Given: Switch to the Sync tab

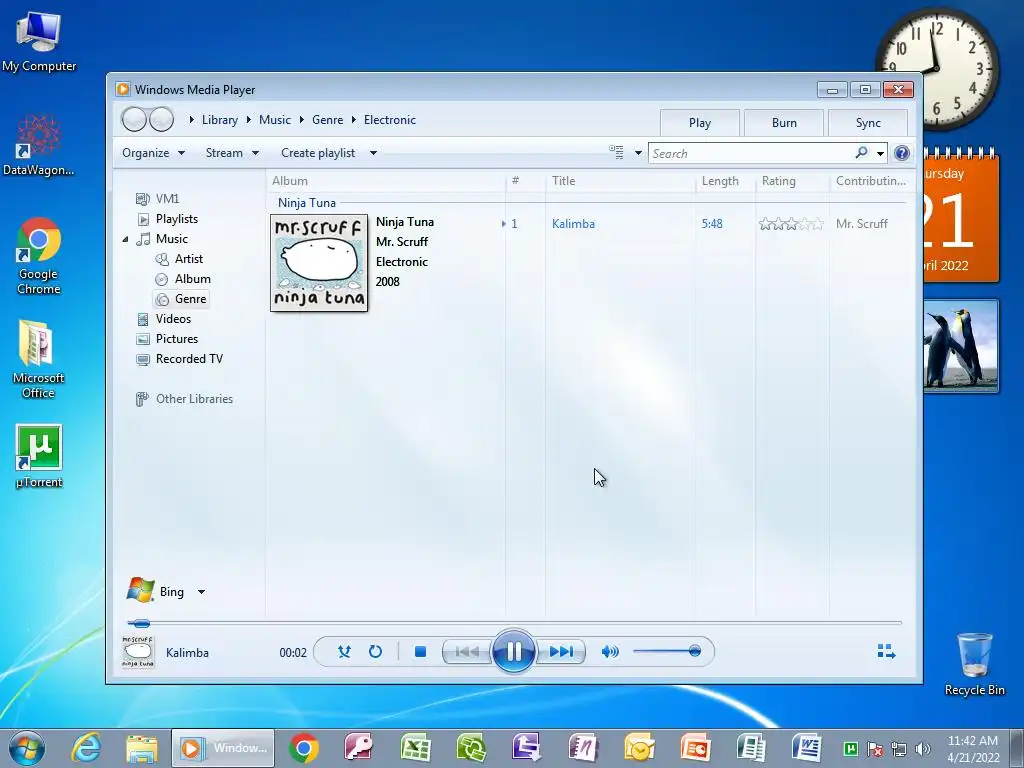Looking at the screenshot, I should (868, 123).
